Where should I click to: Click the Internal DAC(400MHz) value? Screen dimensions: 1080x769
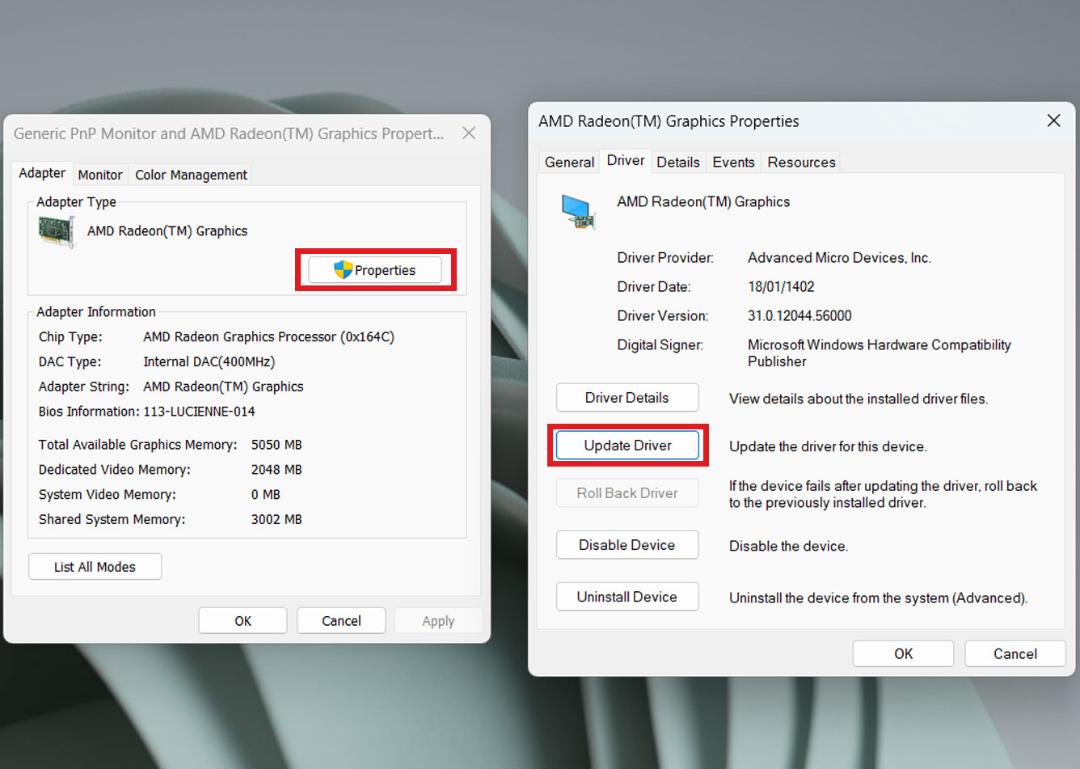pyautogui.click(x=209, y=362)
